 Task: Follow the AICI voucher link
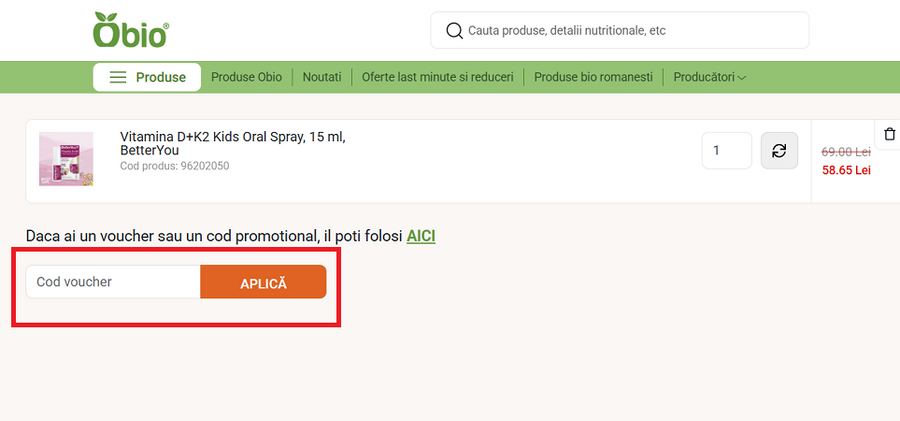[421, 237]
